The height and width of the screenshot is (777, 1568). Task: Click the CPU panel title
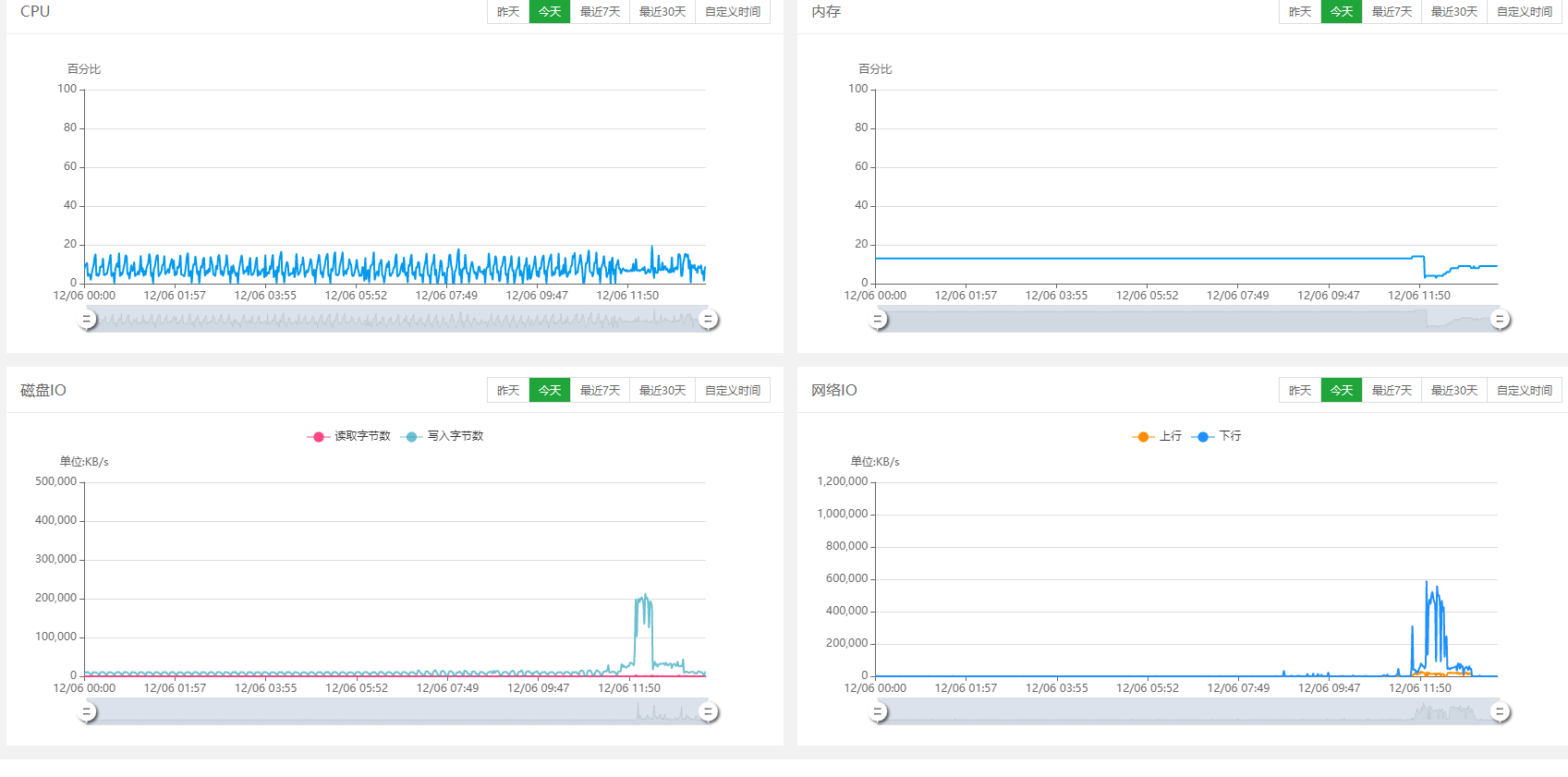(x=35, y=12)
